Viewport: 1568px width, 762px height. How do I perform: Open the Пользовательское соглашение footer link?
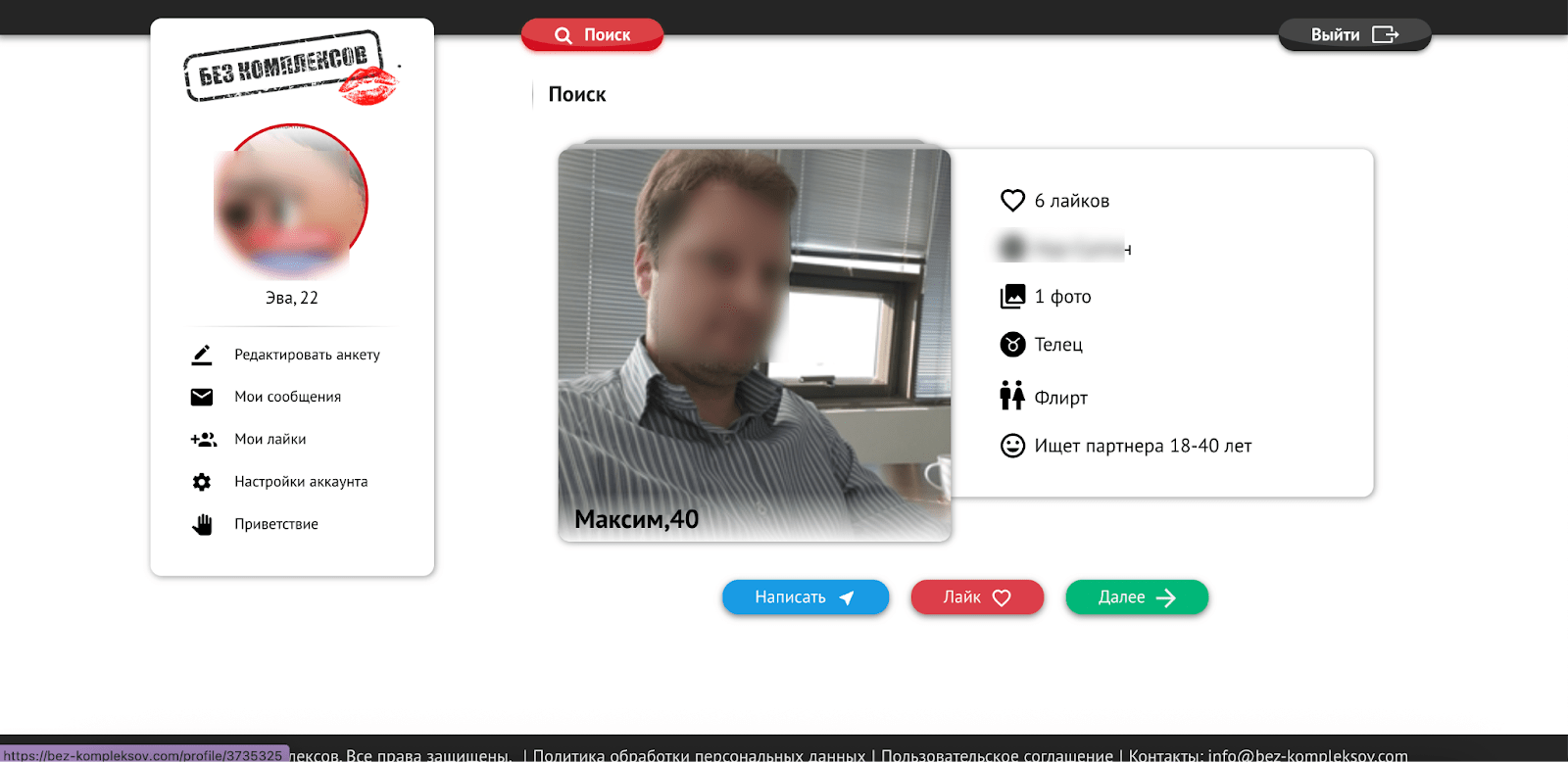[997, 755]
